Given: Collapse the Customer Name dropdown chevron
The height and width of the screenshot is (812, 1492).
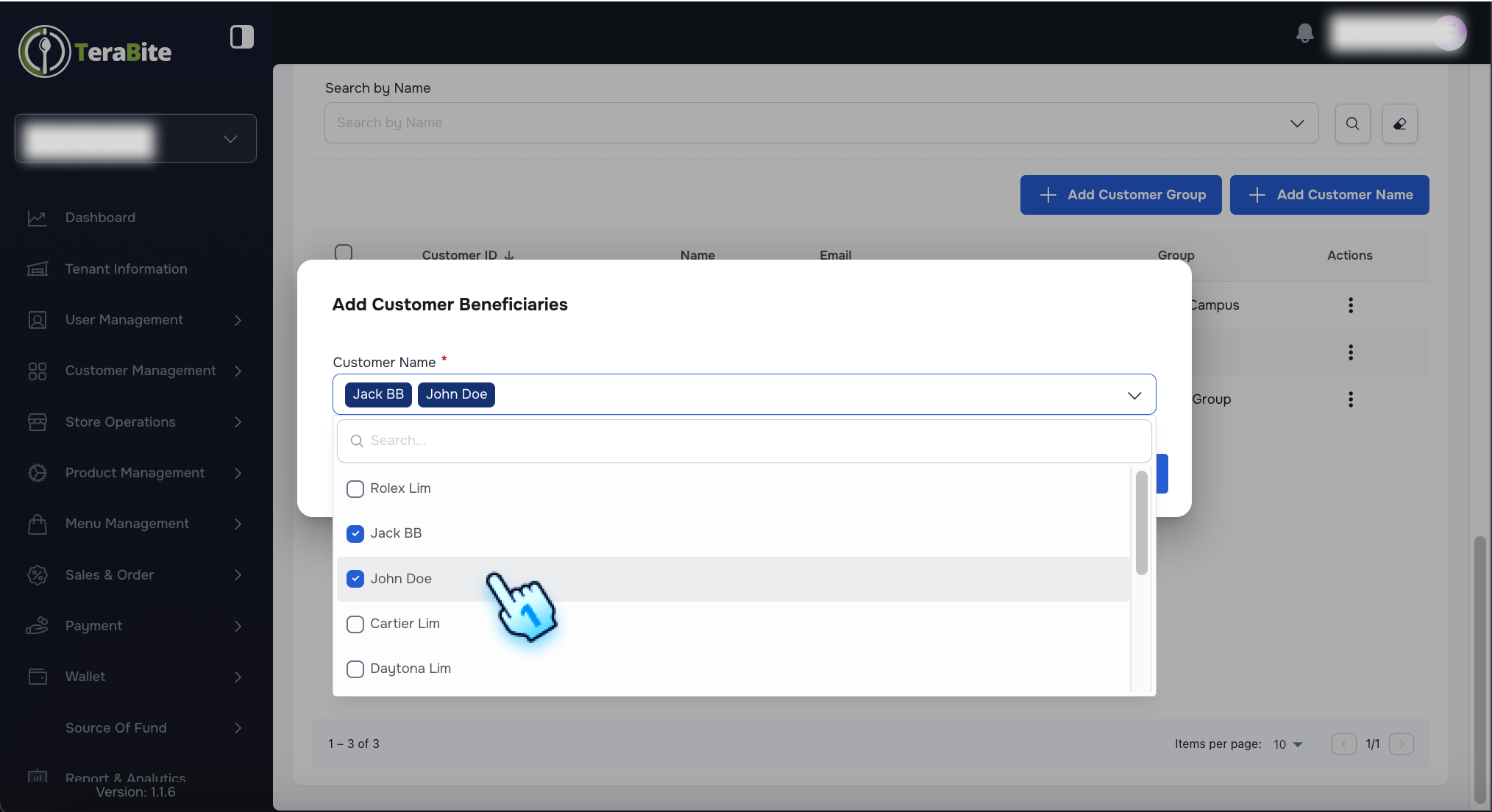Looking at the screenshot, I should click(x=1135, y=395).
